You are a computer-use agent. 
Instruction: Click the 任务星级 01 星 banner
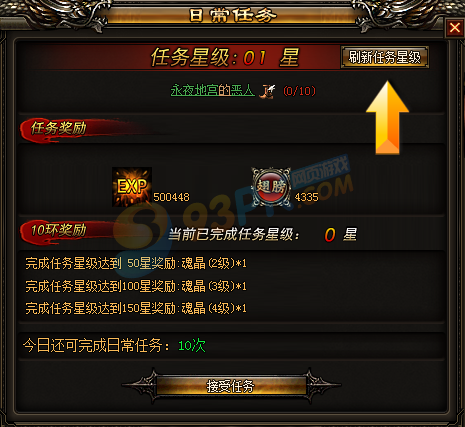pos(225,57)
